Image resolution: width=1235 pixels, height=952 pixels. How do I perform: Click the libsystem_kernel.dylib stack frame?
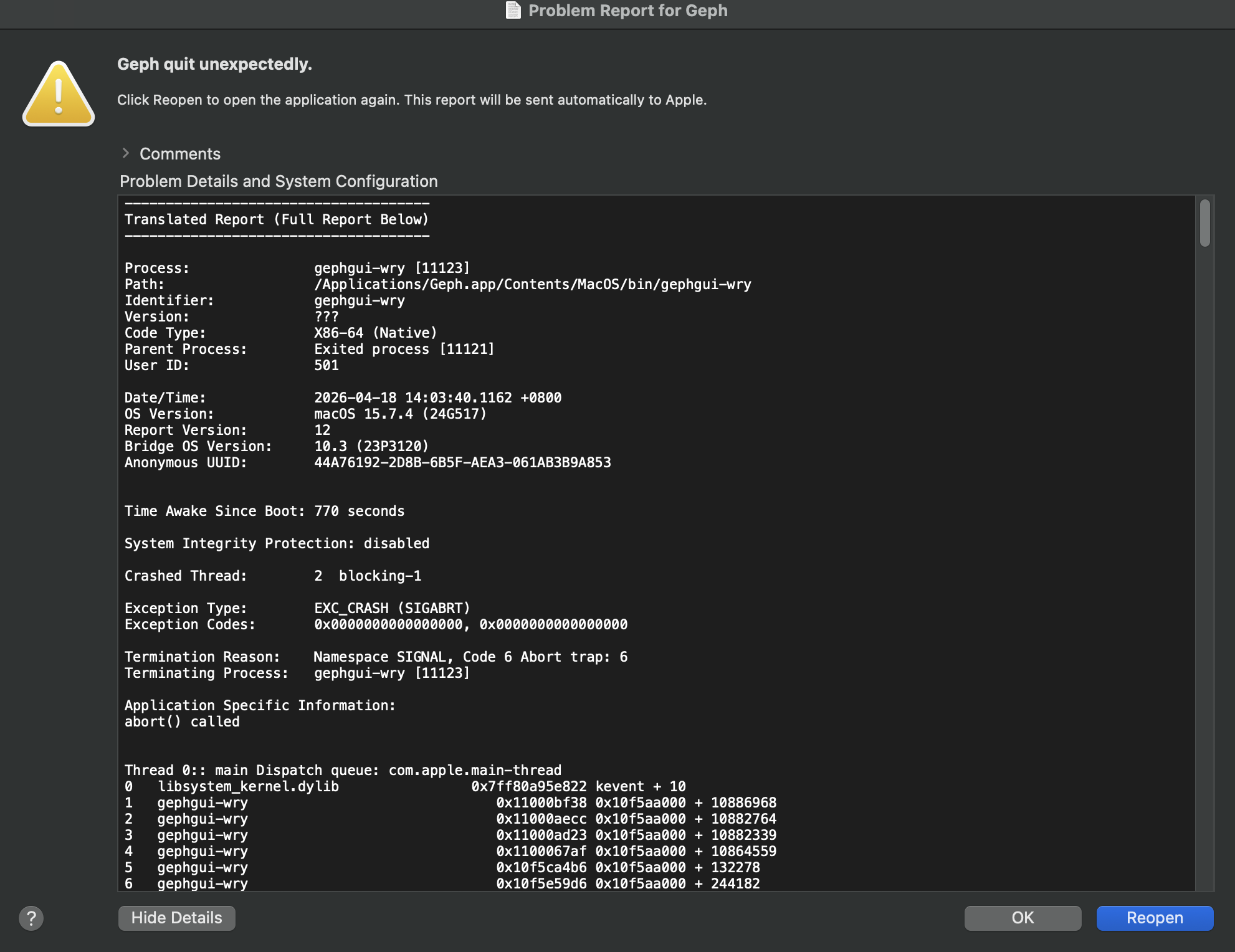point(248,786)
